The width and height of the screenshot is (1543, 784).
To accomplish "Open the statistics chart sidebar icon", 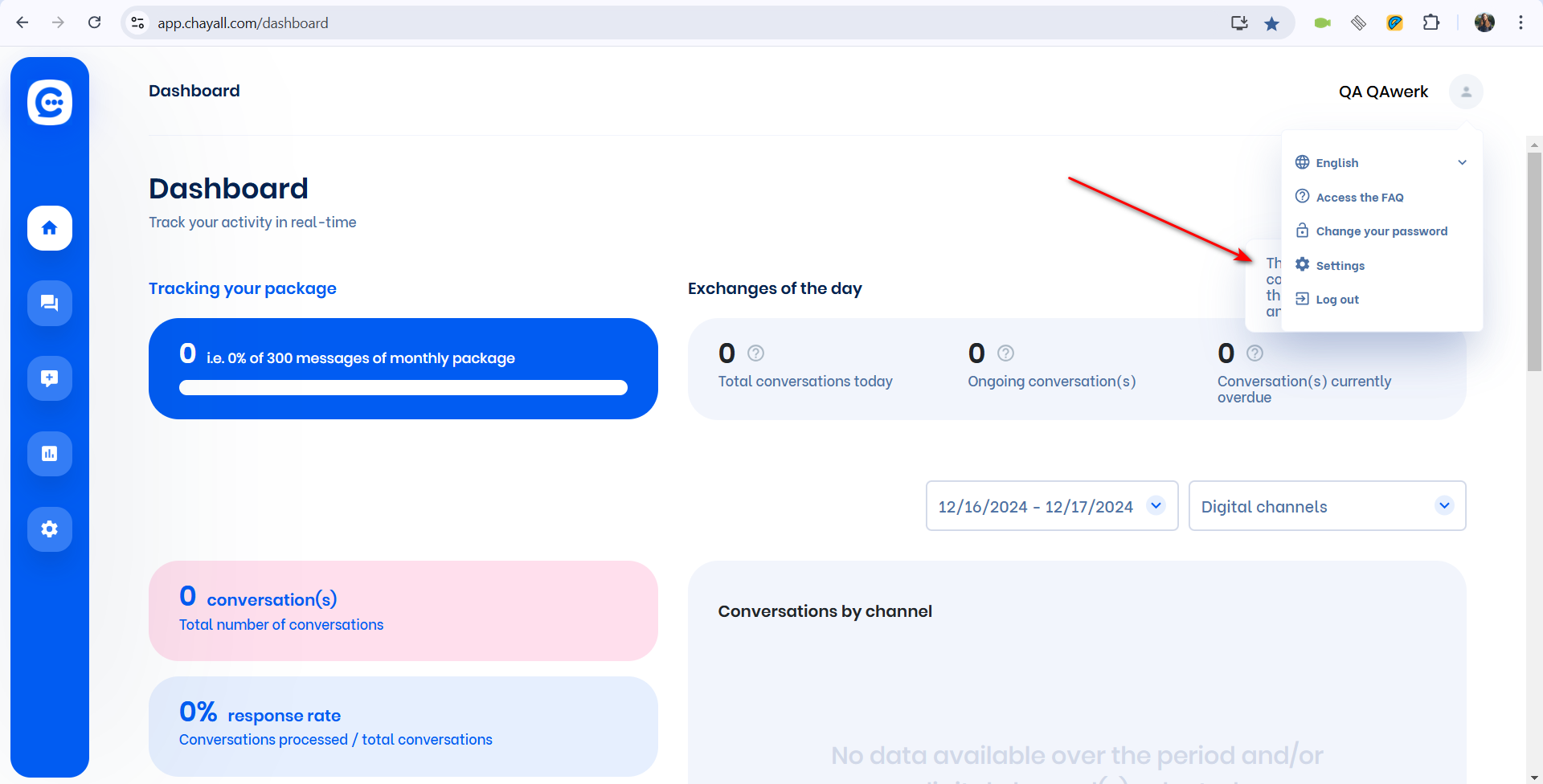I will pos(50,454).
